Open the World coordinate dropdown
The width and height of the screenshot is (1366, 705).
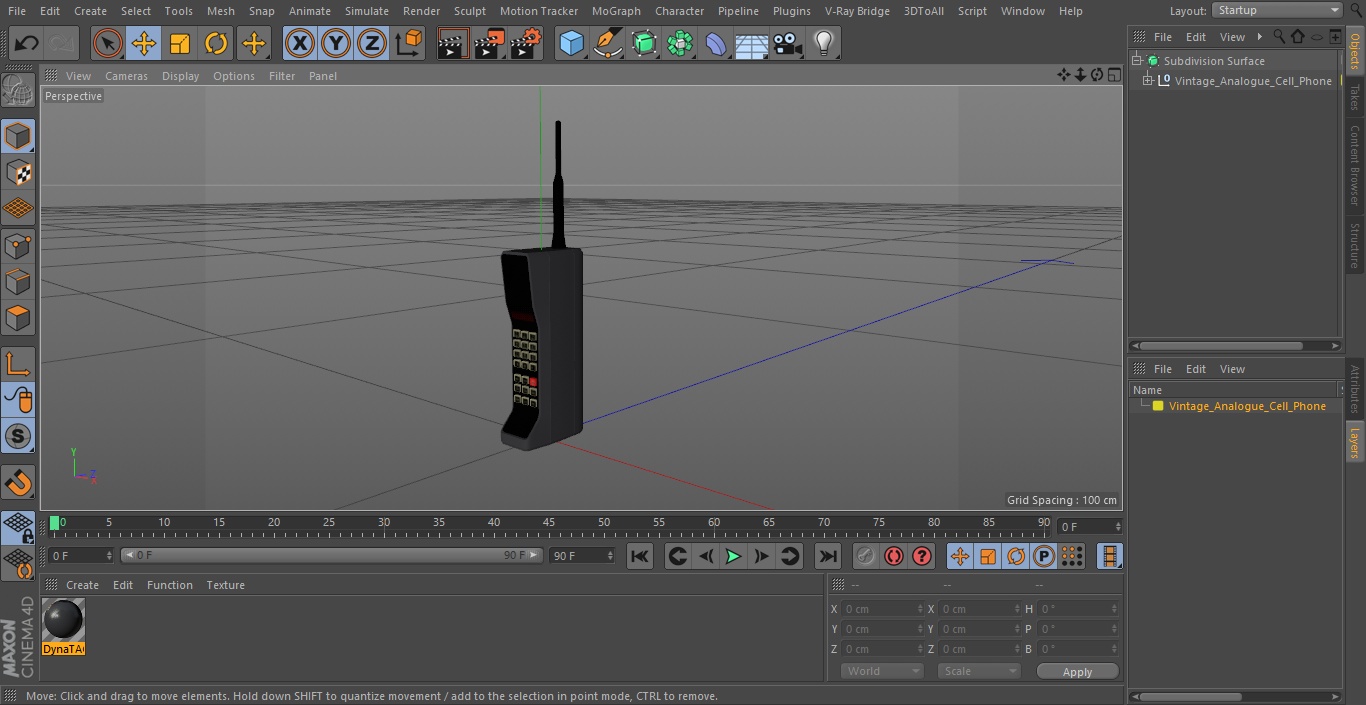click(x=881, y=671)
